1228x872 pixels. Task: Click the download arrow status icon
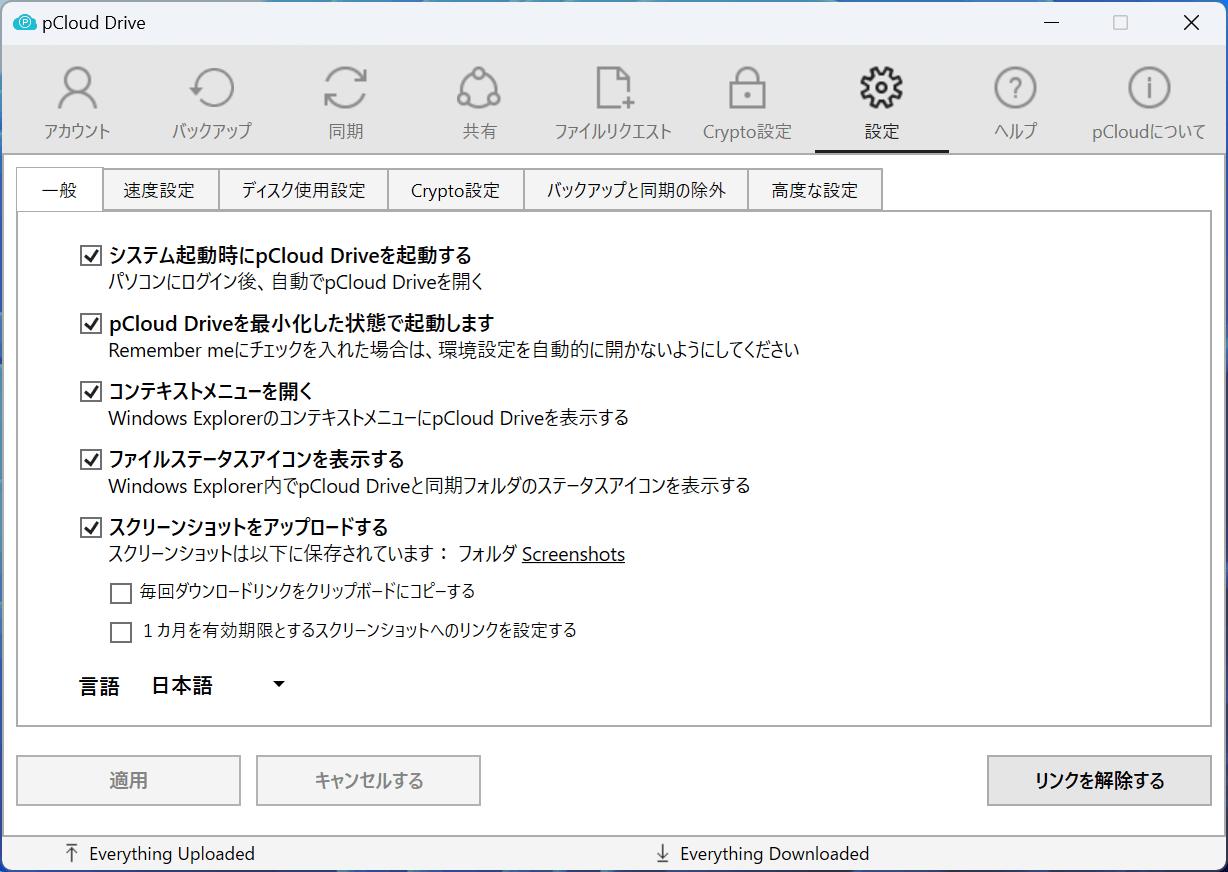tap(662, 853)
